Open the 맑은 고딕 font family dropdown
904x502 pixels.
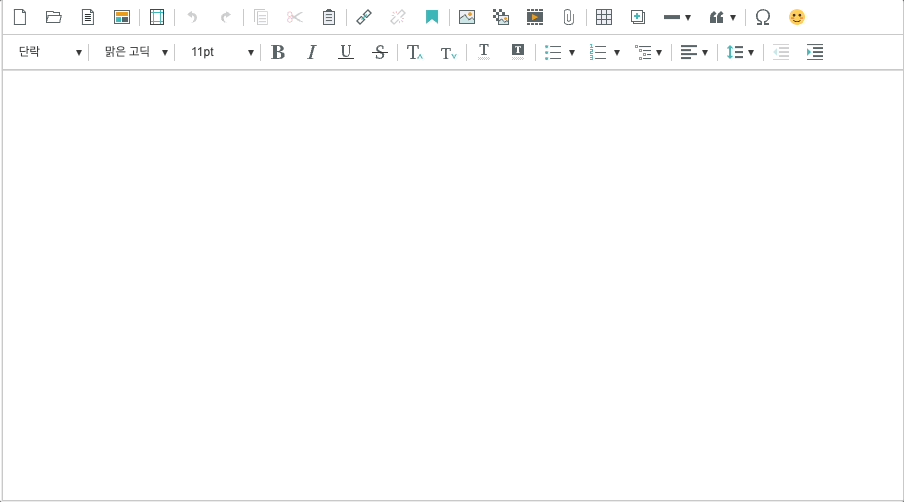coord(135,52)
